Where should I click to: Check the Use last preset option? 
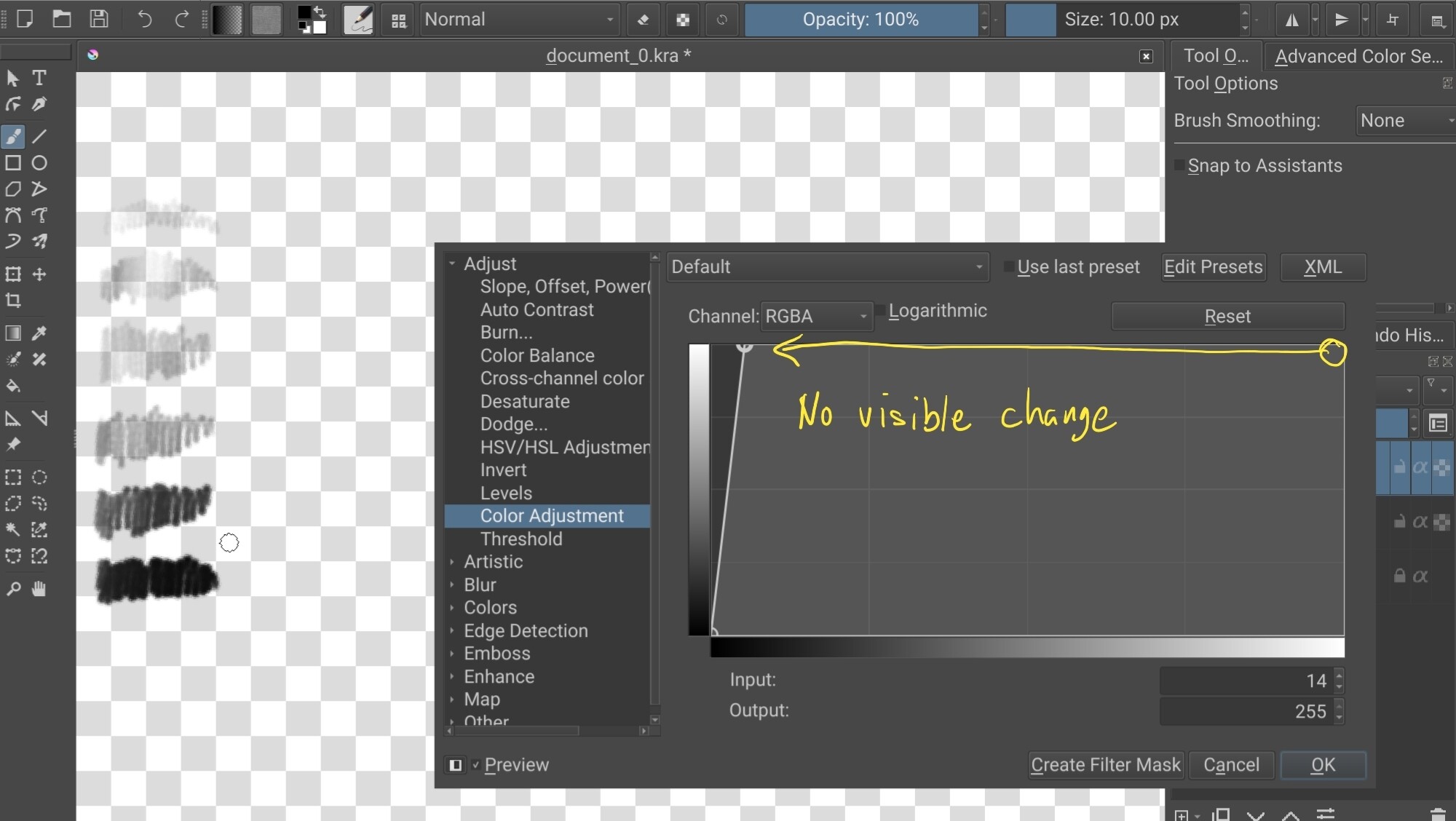(1009, 267)
